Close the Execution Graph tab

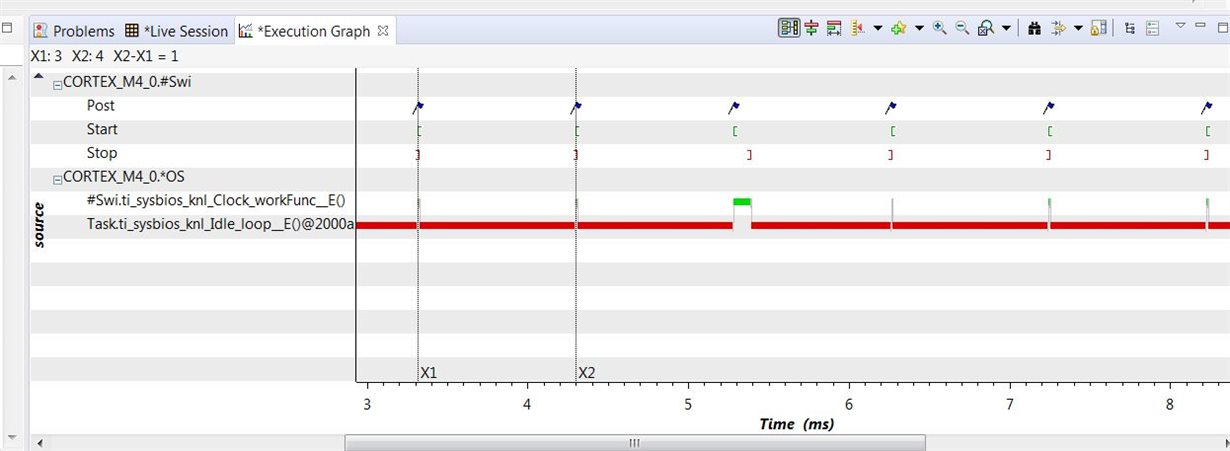pyautogui.click(x=381, y=31)
